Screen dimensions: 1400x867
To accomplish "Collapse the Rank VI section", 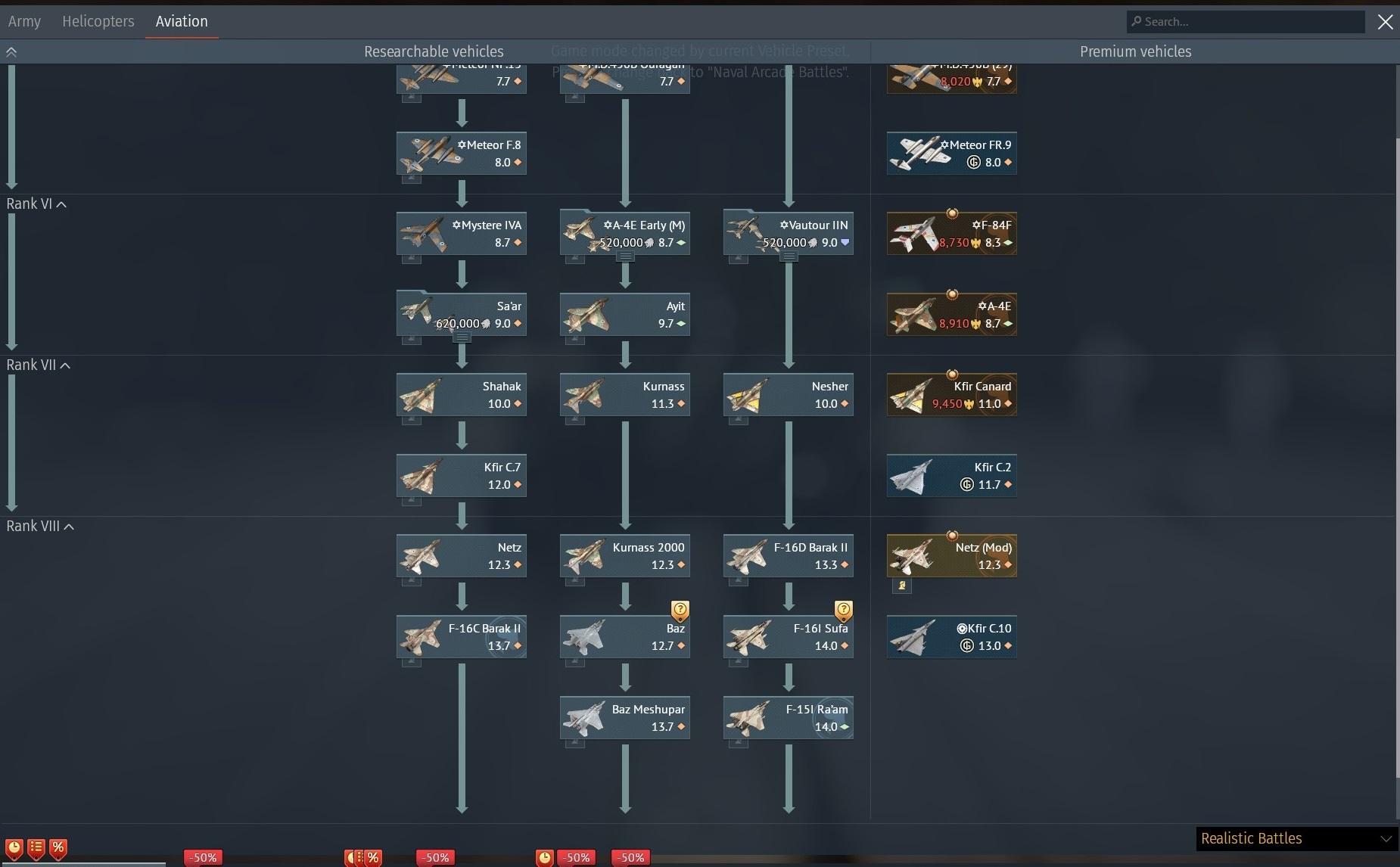I will tap(36, 204).
